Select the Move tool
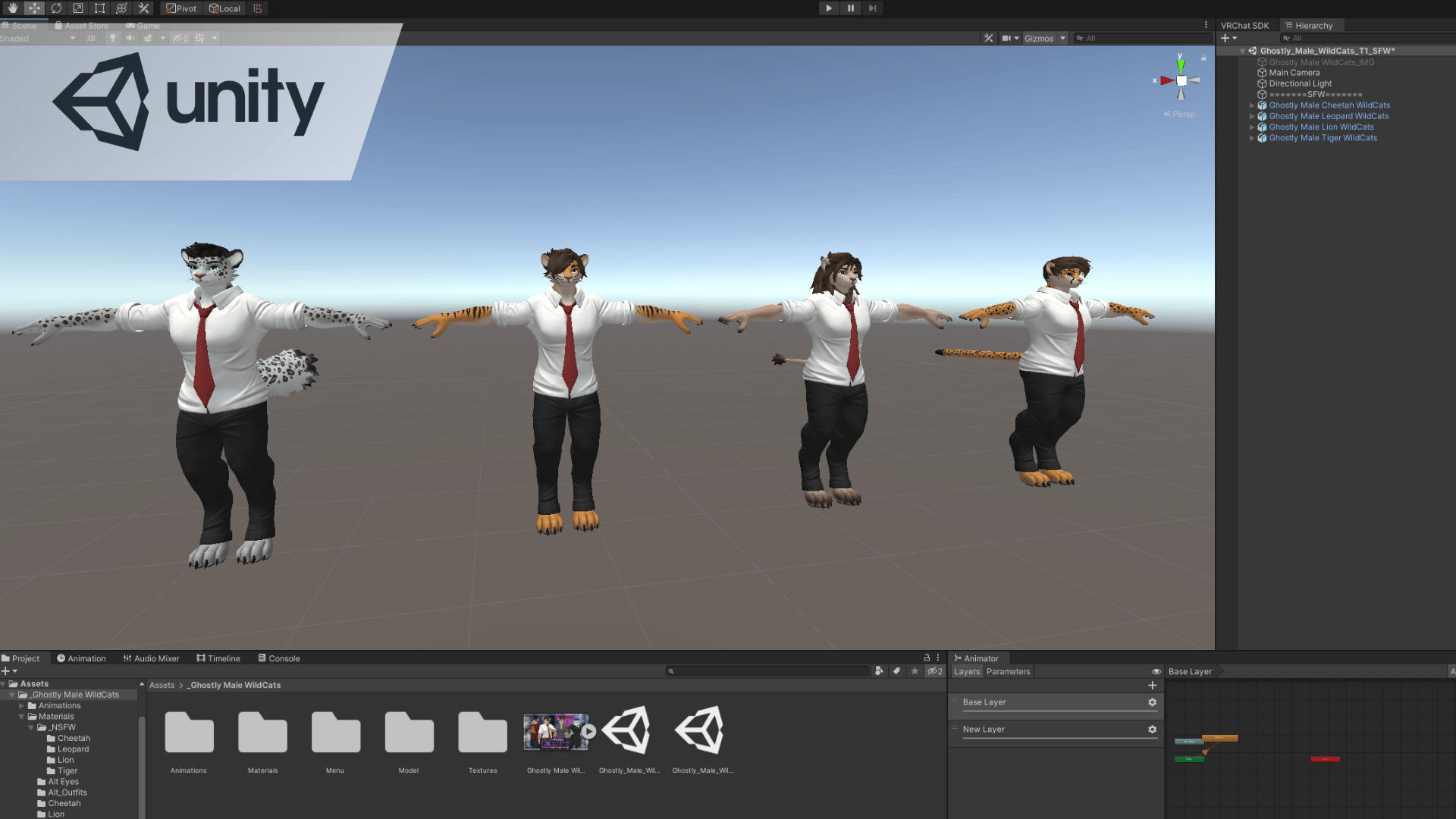Viewport: 1456px width, 819px height. pyautogui.click(x=35, y=8)
